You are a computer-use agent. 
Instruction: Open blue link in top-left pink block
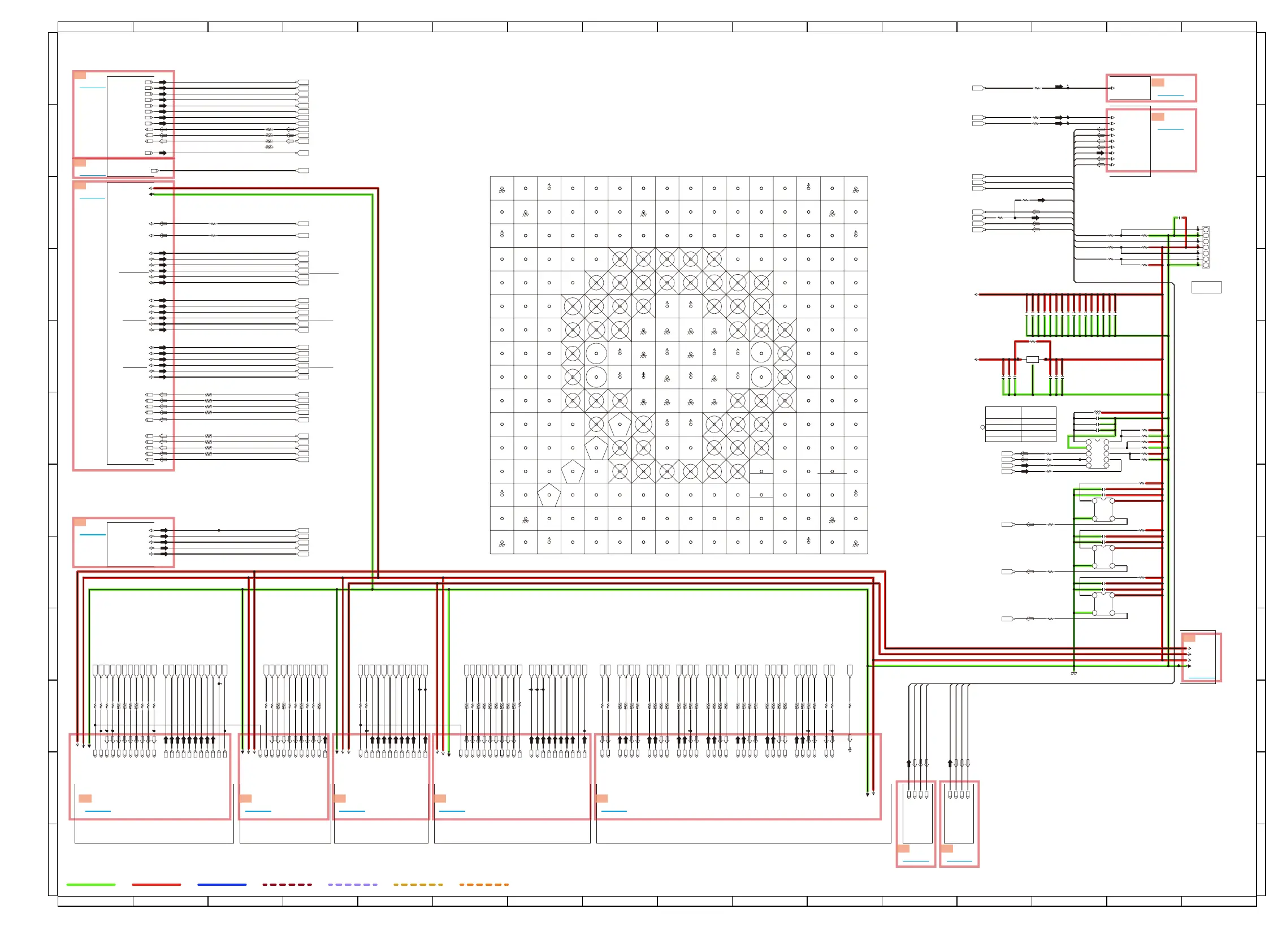(x=92, y=88)
